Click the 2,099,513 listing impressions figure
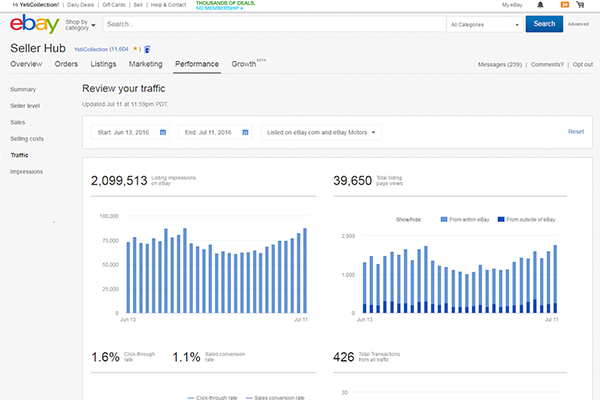The height and width of the screenshot is (400, 600). [x=119, y=181]
